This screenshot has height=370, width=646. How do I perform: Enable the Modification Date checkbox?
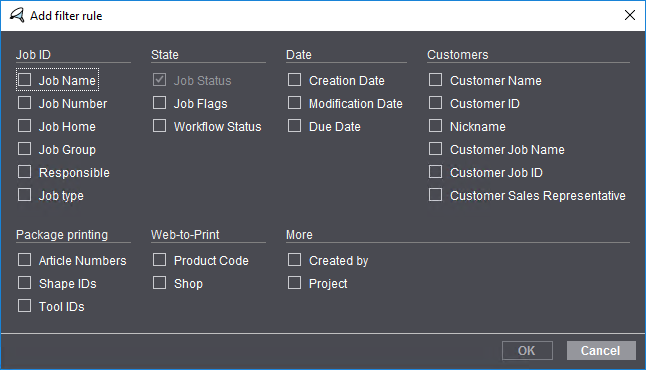(294, 103)
